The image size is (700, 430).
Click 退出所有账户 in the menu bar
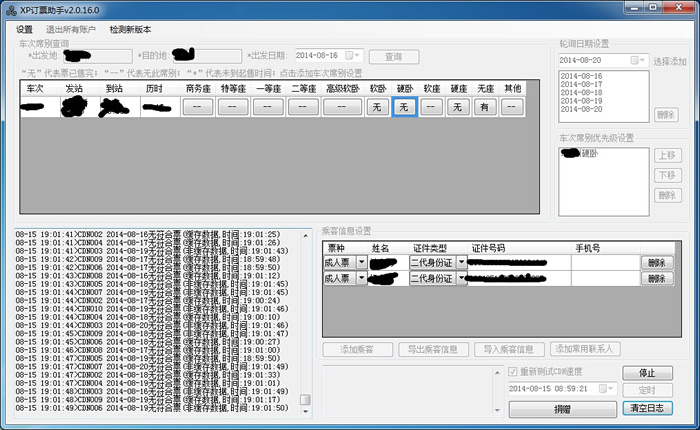click(71, 29)
